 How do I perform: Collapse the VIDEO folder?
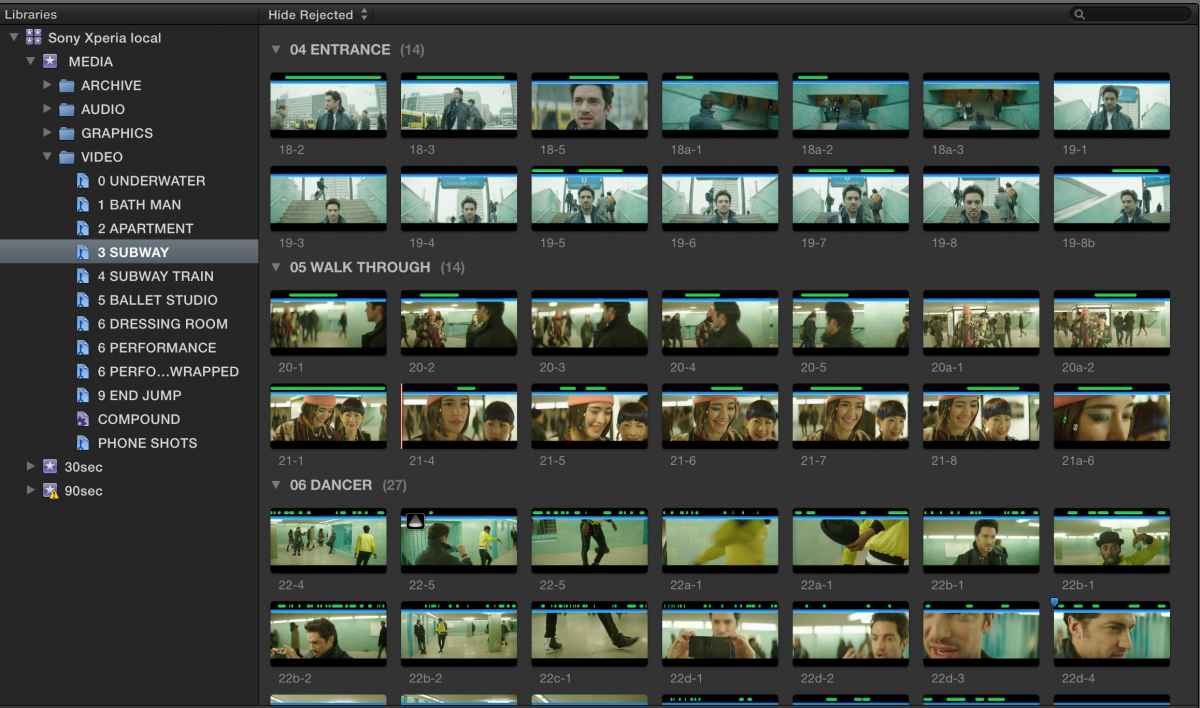tap(47, 157)
